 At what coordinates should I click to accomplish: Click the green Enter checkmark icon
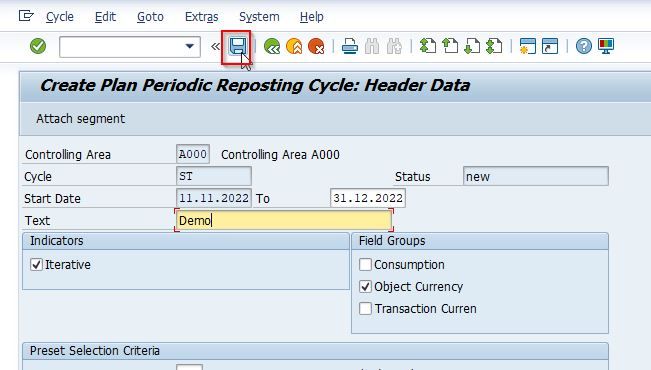(x=38, y=46)
